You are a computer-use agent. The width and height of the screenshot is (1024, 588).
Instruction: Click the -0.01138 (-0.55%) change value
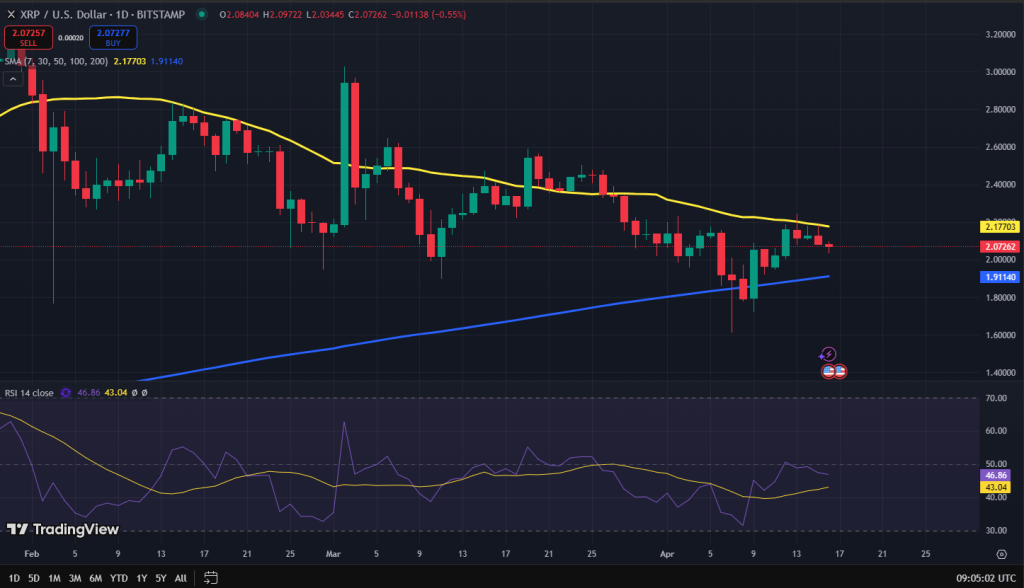(x=428, y=14)
